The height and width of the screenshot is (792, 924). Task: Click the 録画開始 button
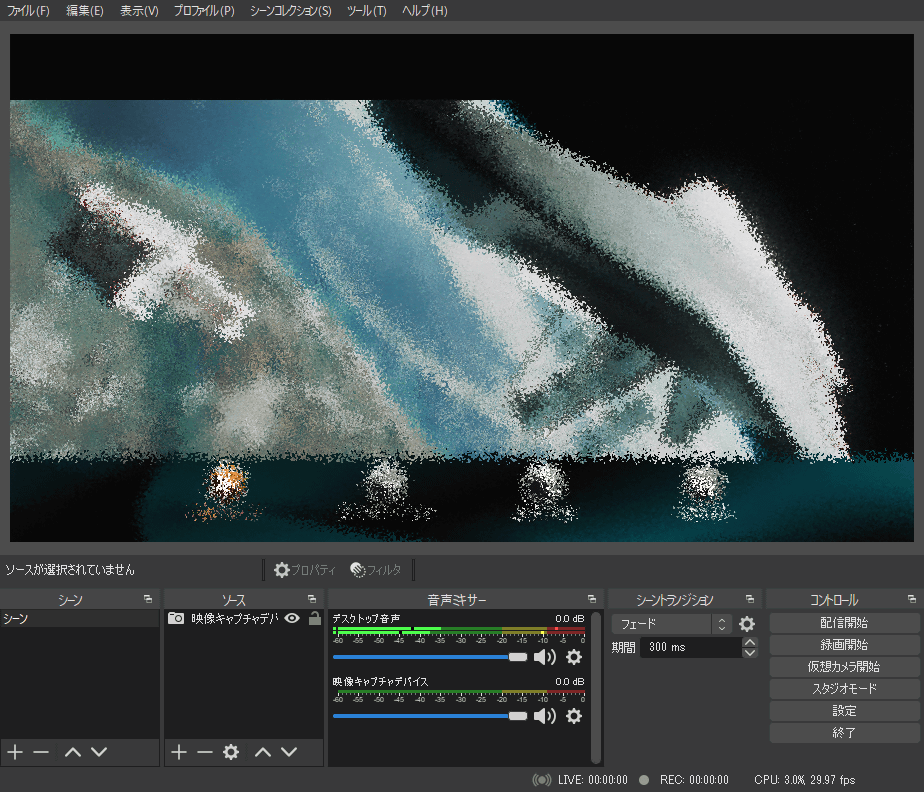844,645
